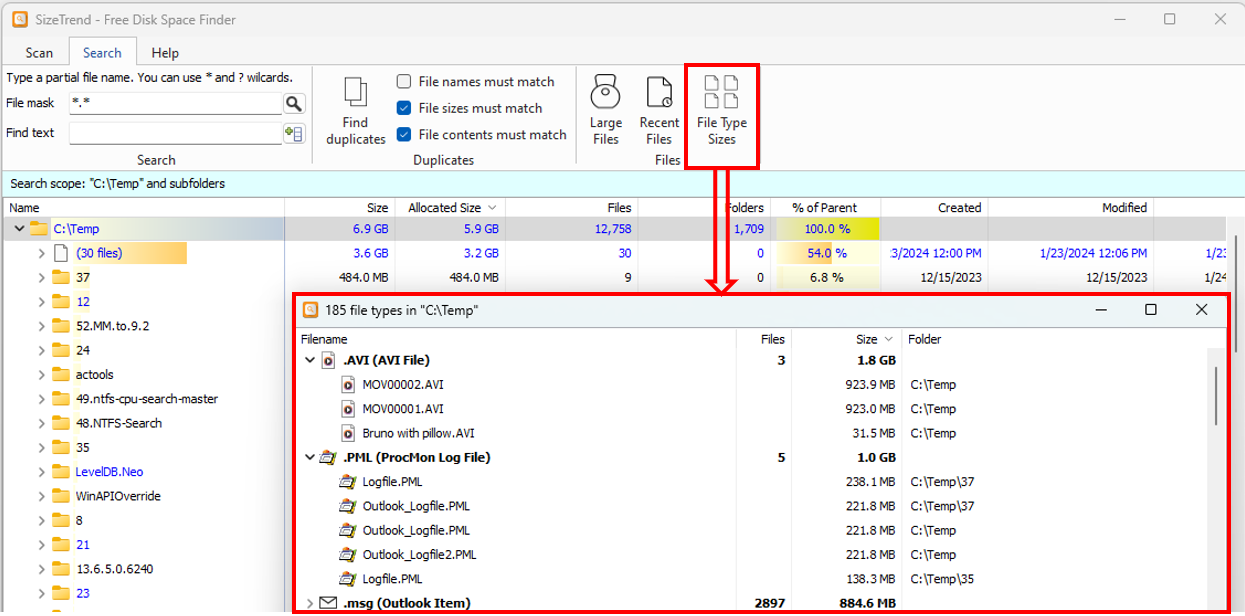Switch to the Scan tab

pos(39,53)
